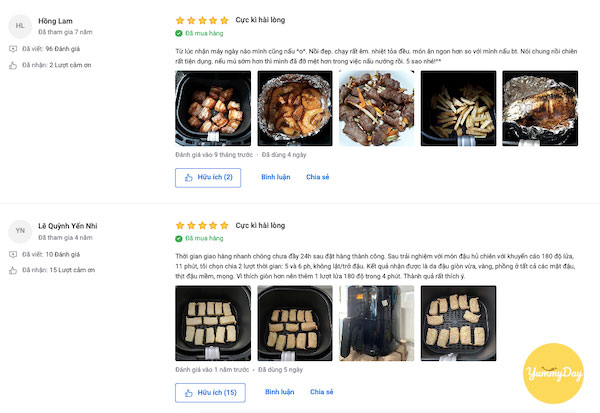Click the YummyDay yellow logo badge
The image size is (600, 413).
coord(553,373)
